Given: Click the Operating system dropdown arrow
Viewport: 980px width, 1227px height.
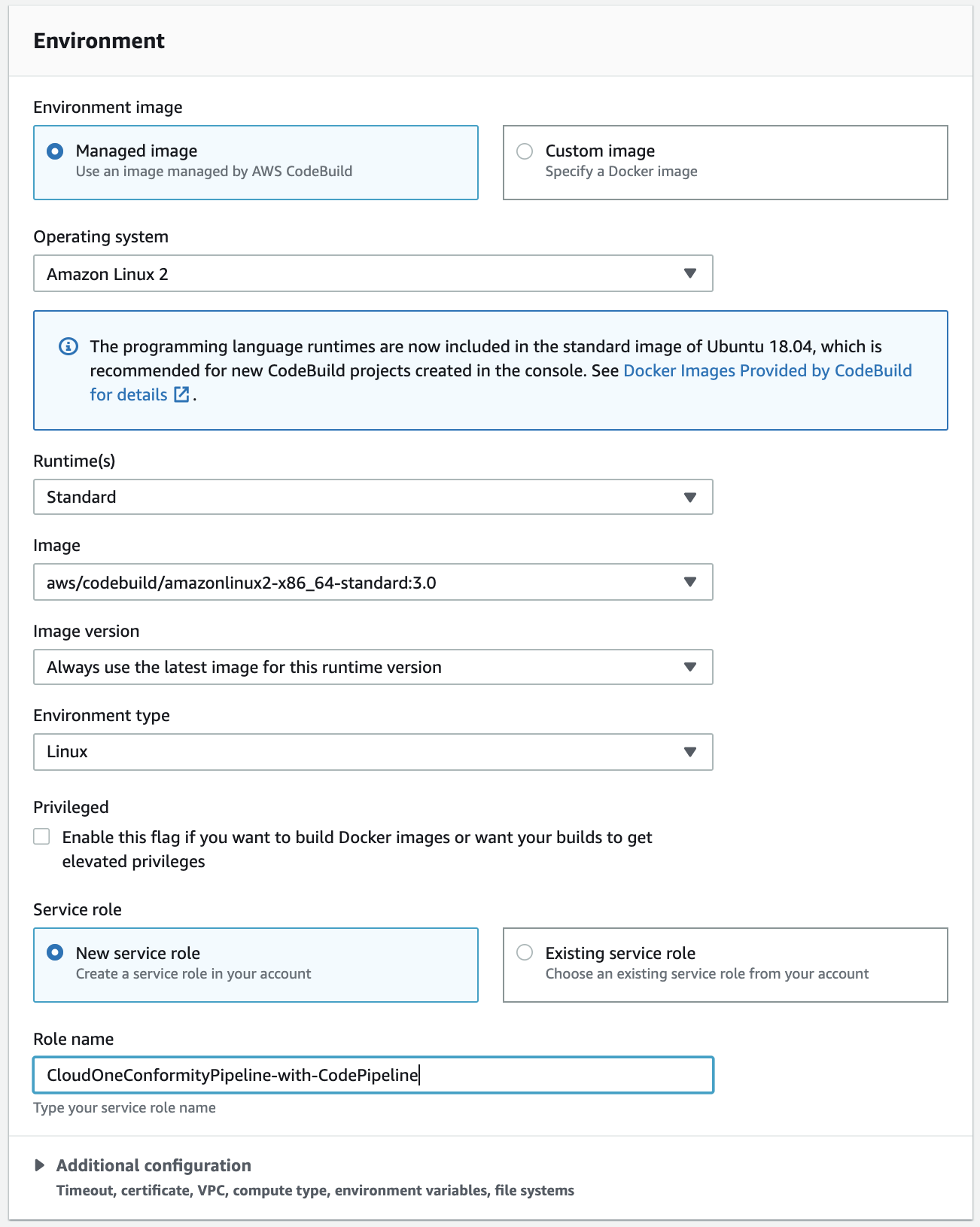Looking at the screenshot, I should (x=689, y=273).
